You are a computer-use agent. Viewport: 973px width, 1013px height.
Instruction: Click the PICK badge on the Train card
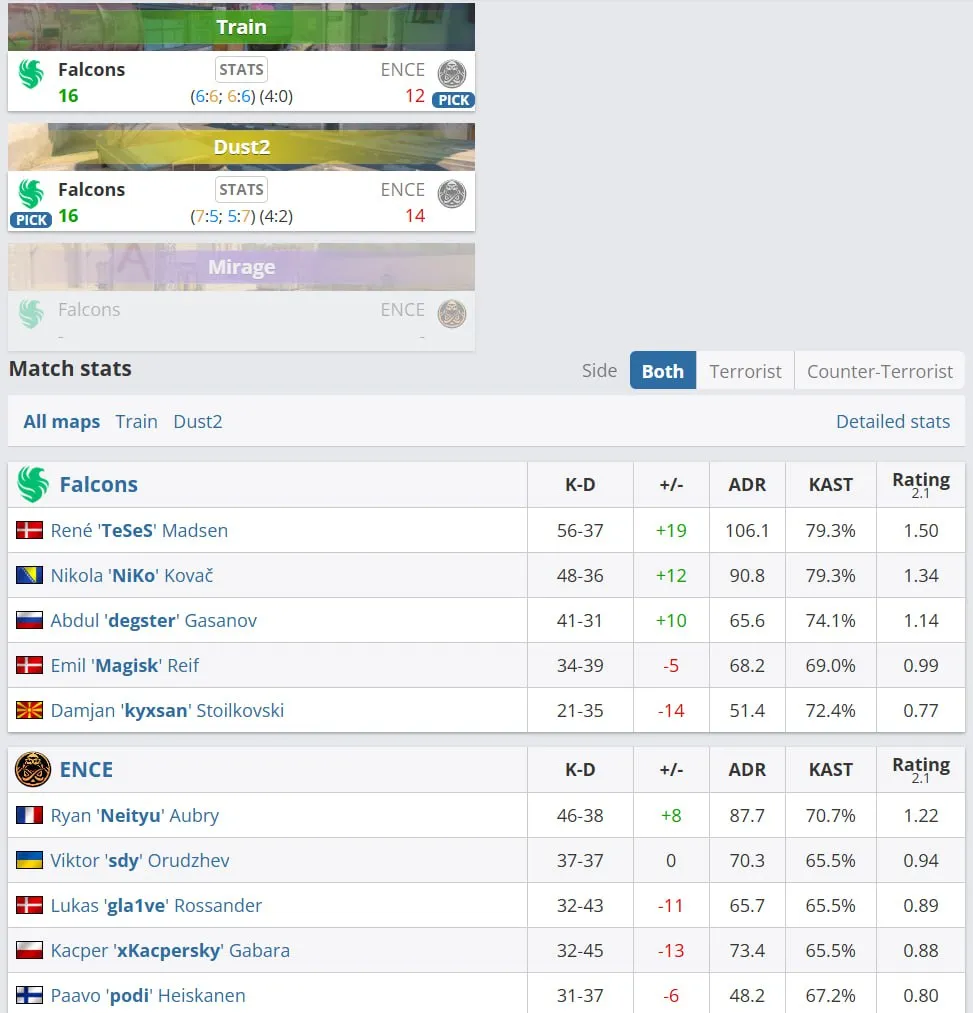coord(454,100)
